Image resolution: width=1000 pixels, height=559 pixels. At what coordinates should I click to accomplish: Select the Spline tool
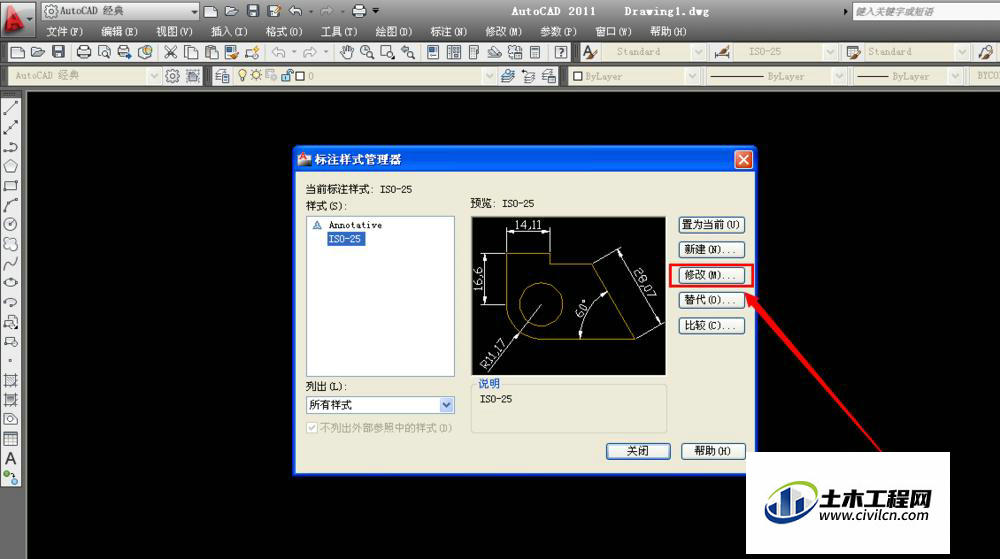tap(10, 263)
